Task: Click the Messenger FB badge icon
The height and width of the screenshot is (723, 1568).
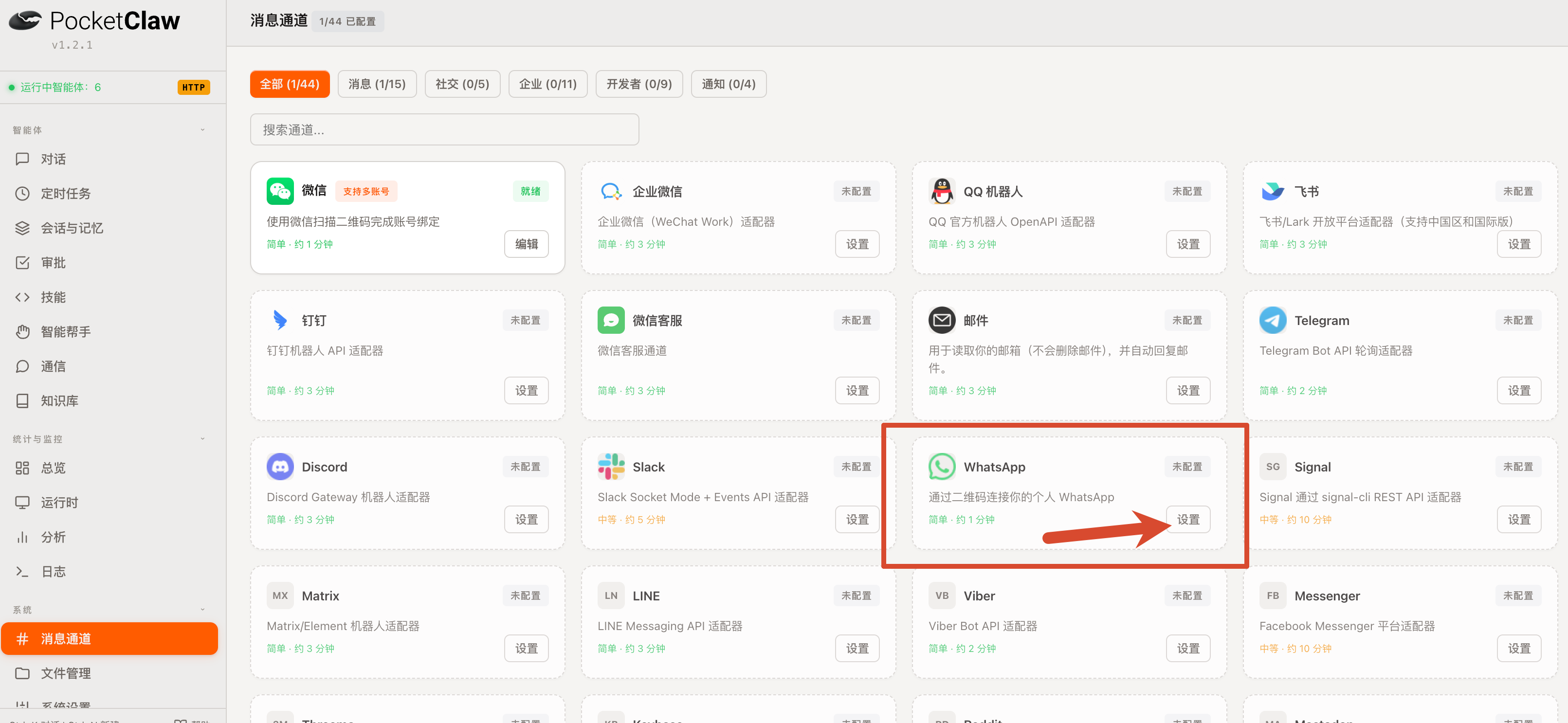Action: 1273,596
